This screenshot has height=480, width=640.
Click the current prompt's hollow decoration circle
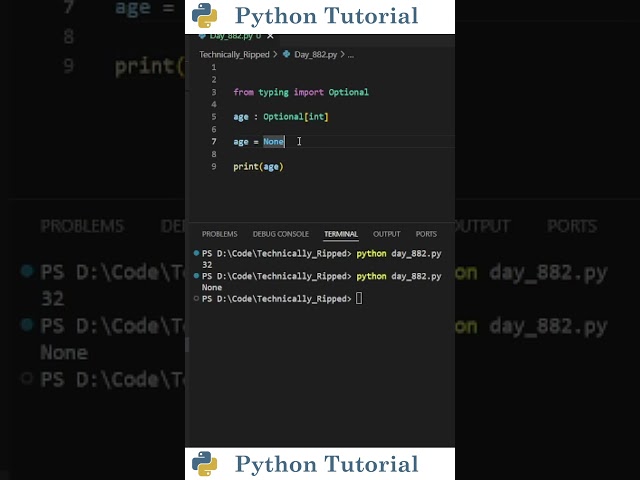196,298
